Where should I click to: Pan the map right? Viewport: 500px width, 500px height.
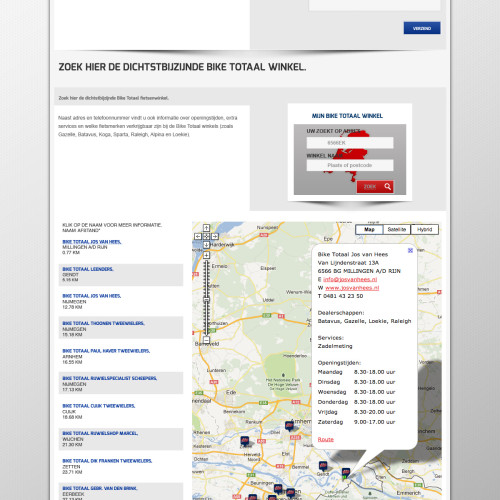(x=215, y=236)
